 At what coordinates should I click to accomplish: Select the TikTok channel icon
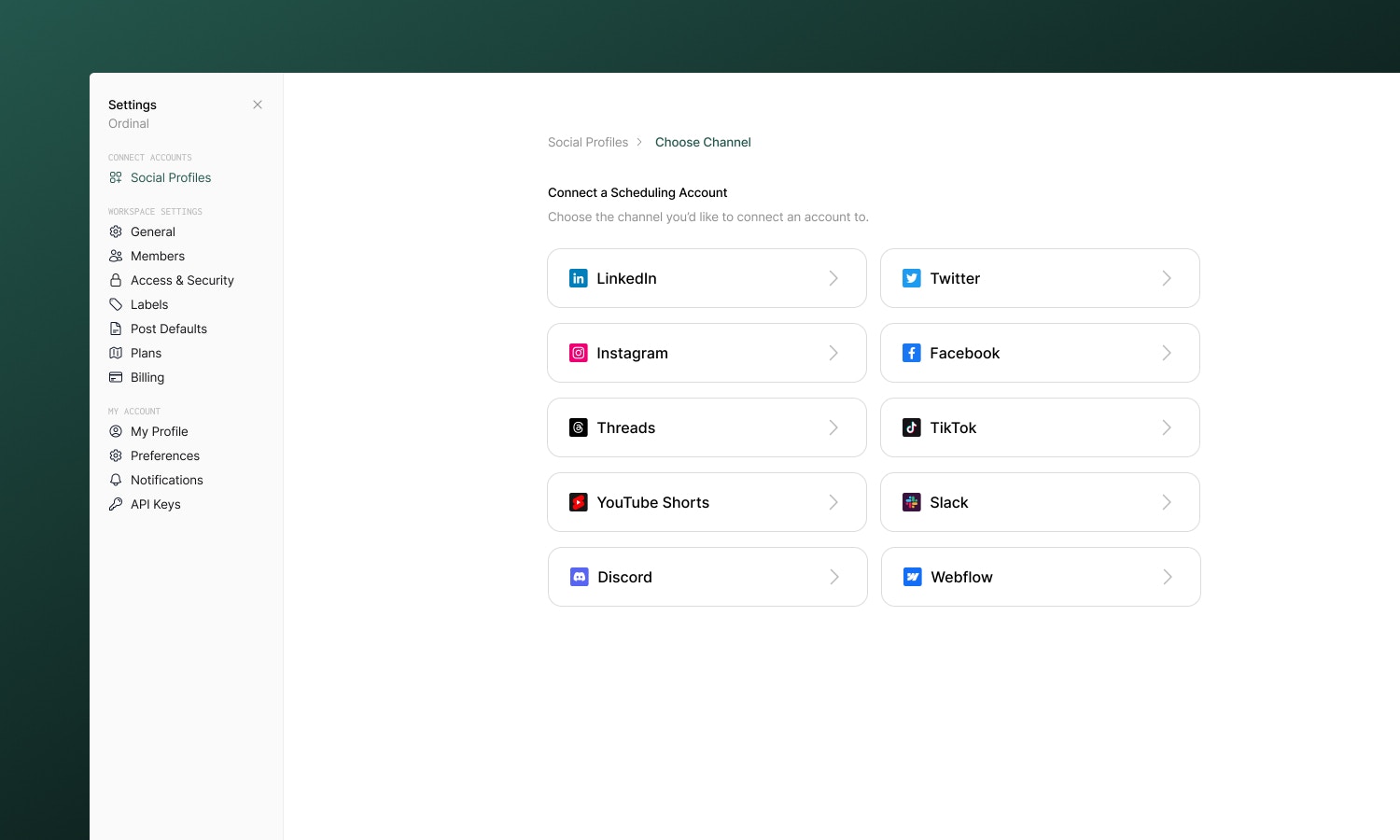coord(912,427)
